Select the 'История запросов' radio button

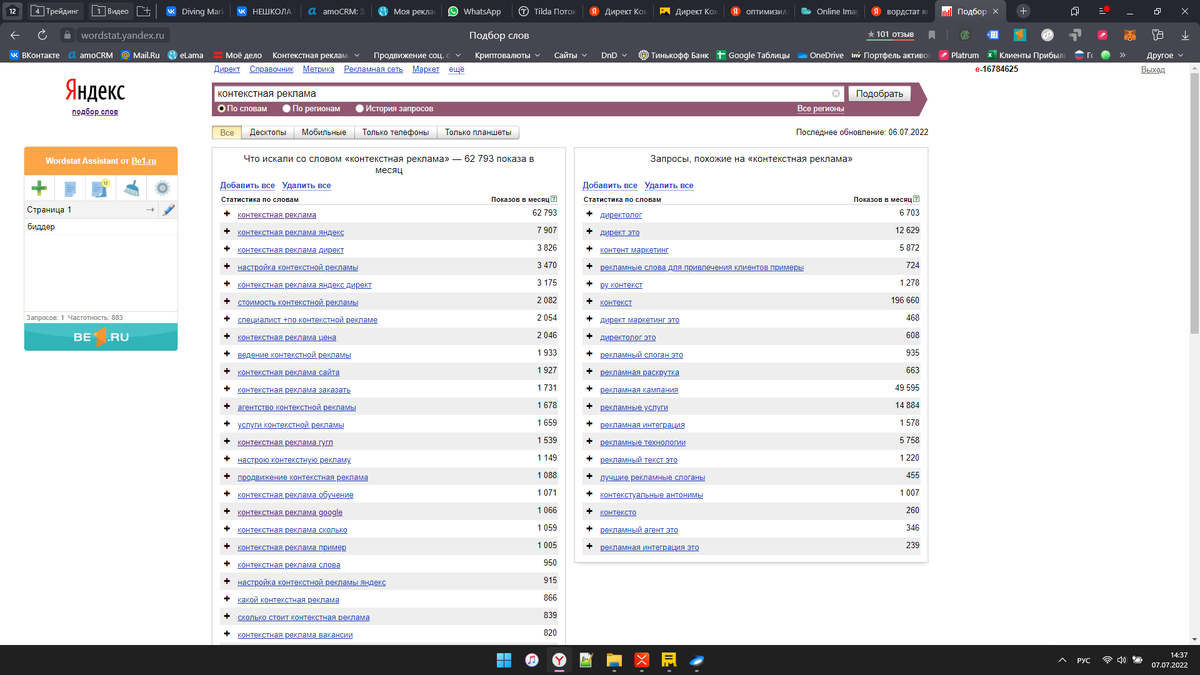tap(359, 108)
